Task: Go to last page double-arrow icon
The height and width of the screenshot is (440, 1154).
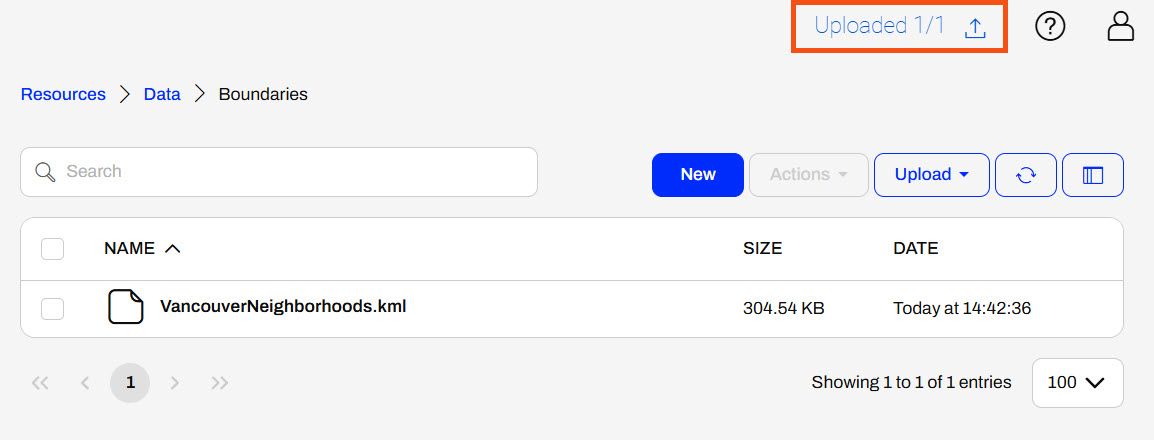Action: tap(220, 383)
